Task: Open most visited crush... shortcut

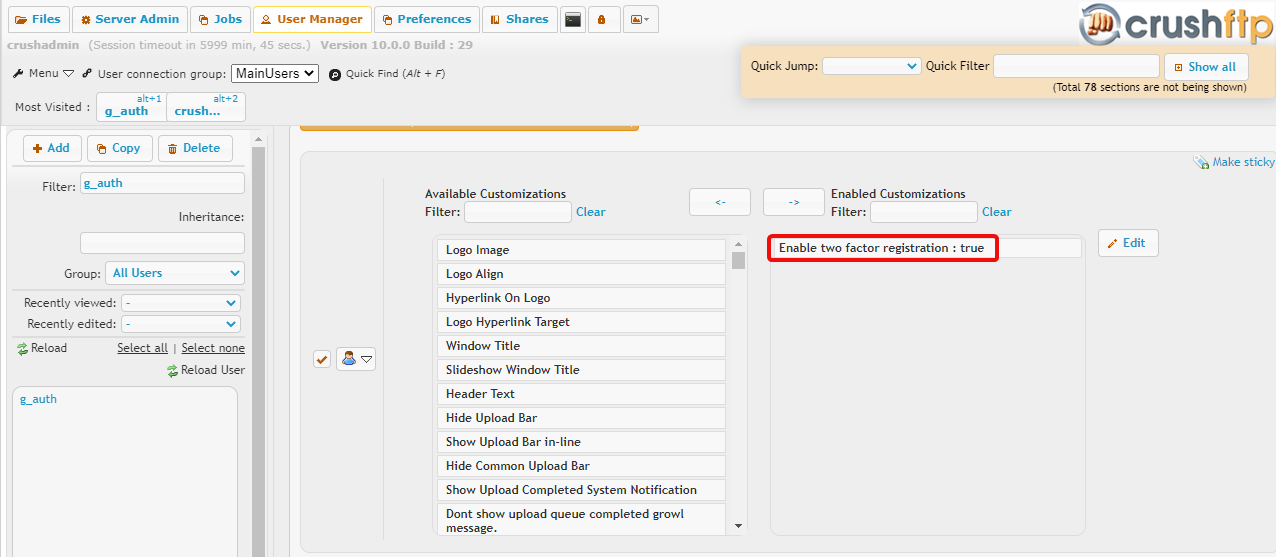Action: [x=206, y=107]
